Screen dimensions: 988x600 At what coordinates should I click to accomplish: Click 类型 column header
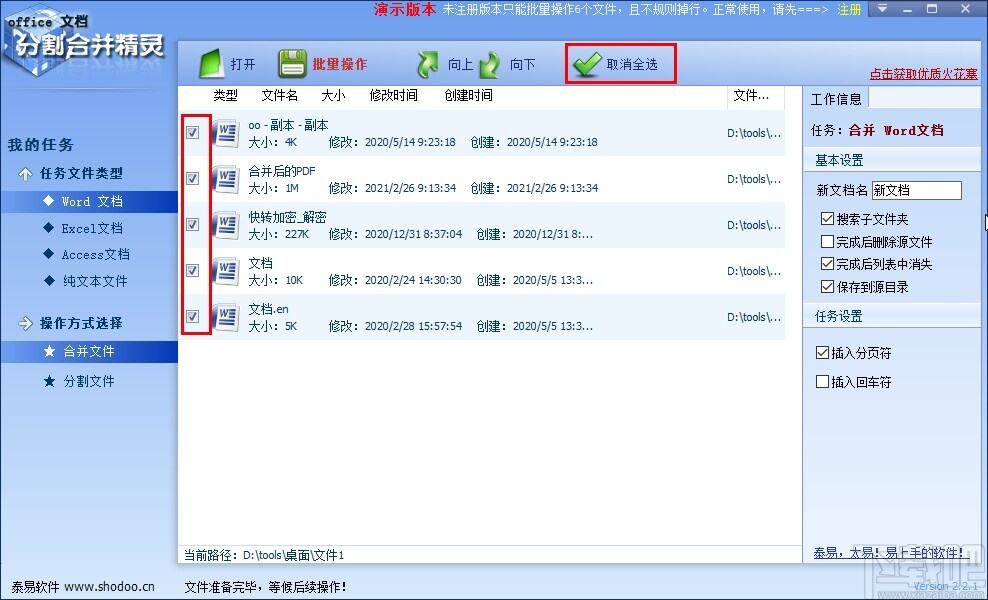226,96
